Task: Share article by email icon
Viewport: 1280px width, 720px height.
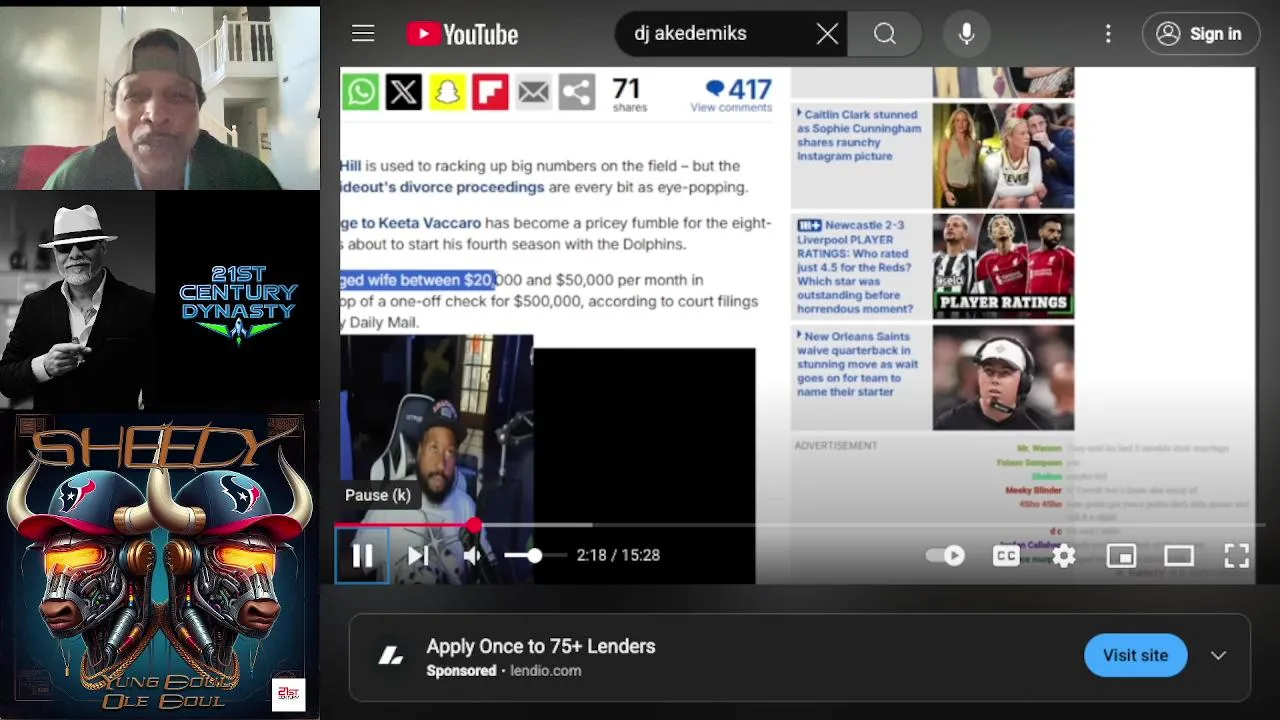Action: coord(533,92)
